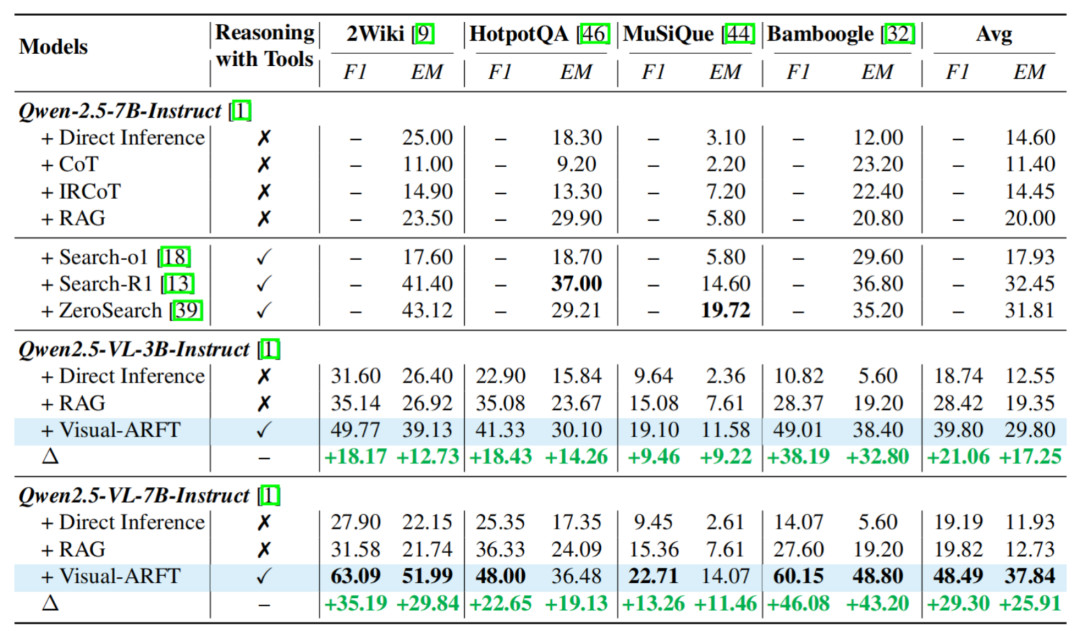1080x631 pixels.
Task: Select the bold 37.00 HotpotQA EM value
Action: pos(576,284)
